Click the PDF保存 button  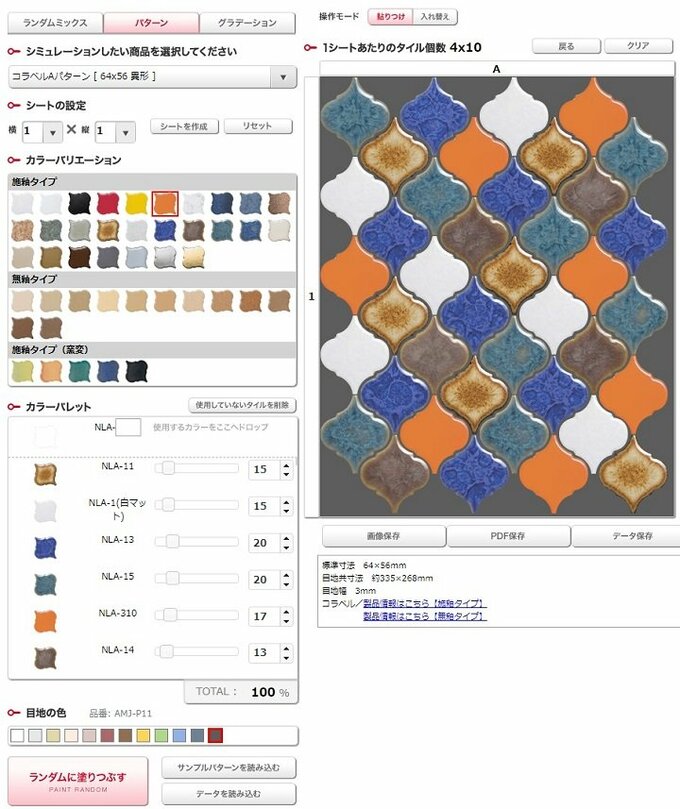pyautogui.click(x=507, y=536)
